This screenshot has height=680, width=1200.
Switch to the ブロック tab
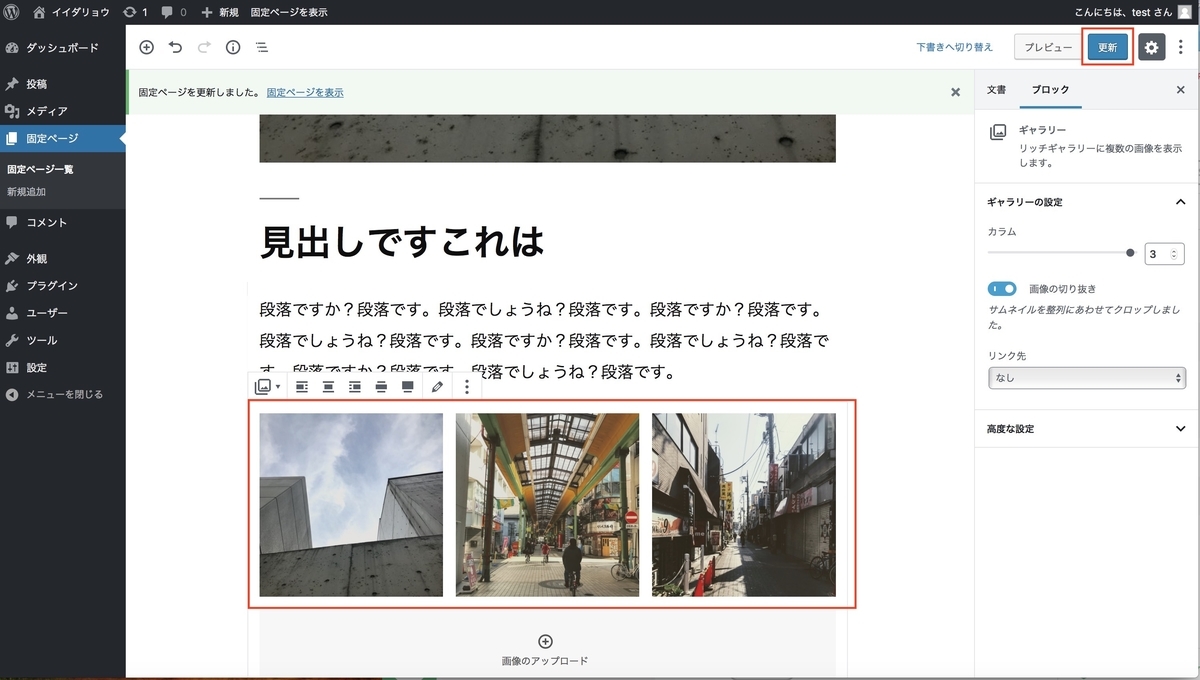click(x=1050, y=89)
